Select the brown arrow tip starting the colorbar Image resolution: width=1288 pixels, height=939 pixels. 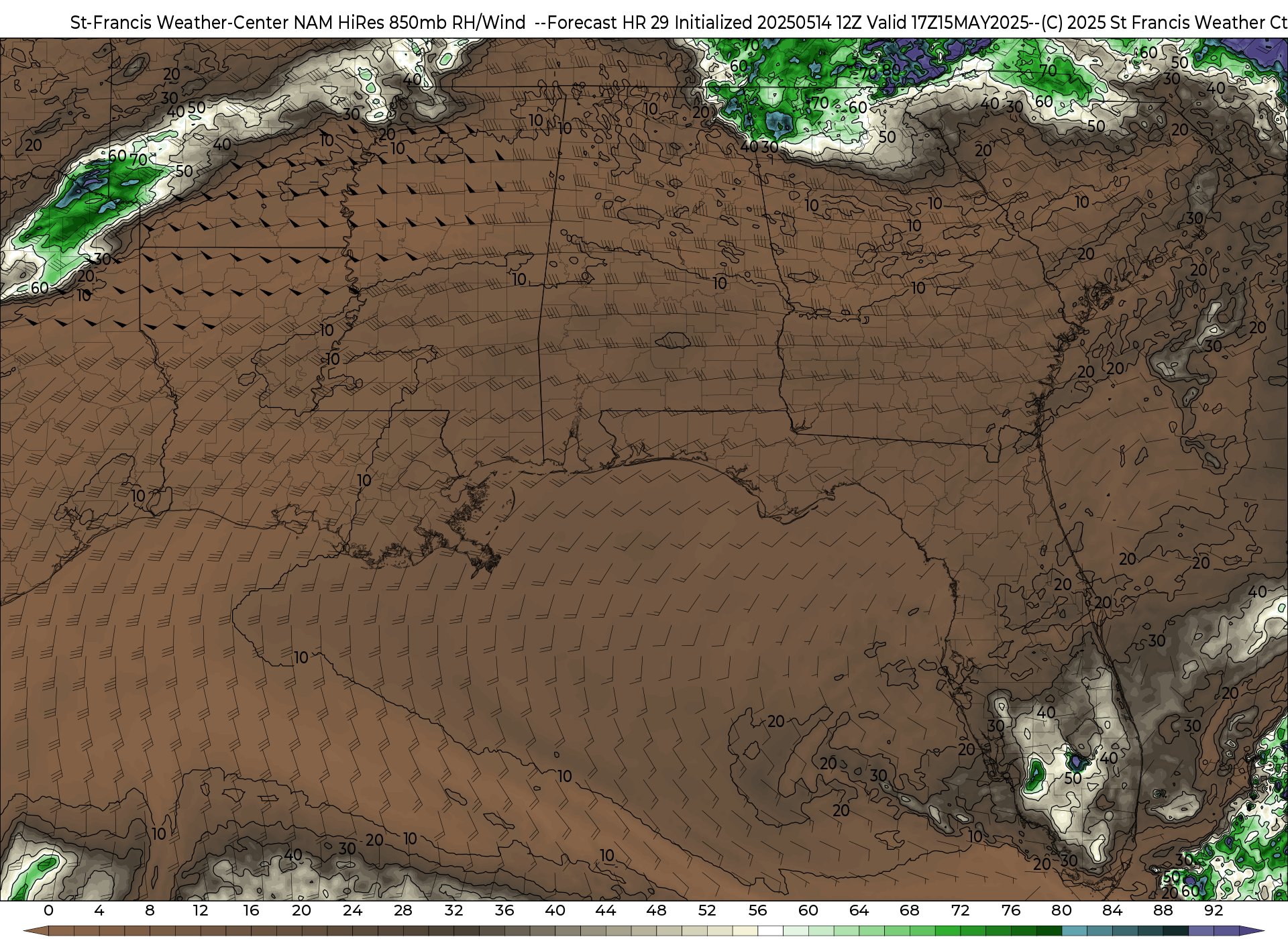pos(36,931)
